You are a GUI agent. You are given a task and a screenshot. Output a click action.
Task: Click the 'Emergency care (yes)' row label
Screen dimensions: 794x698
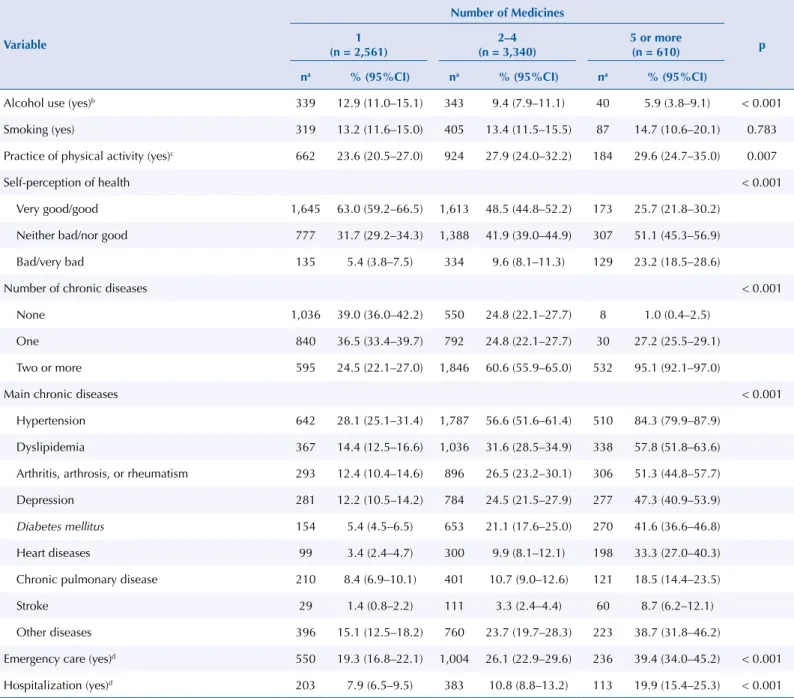[x=59, y=659]
